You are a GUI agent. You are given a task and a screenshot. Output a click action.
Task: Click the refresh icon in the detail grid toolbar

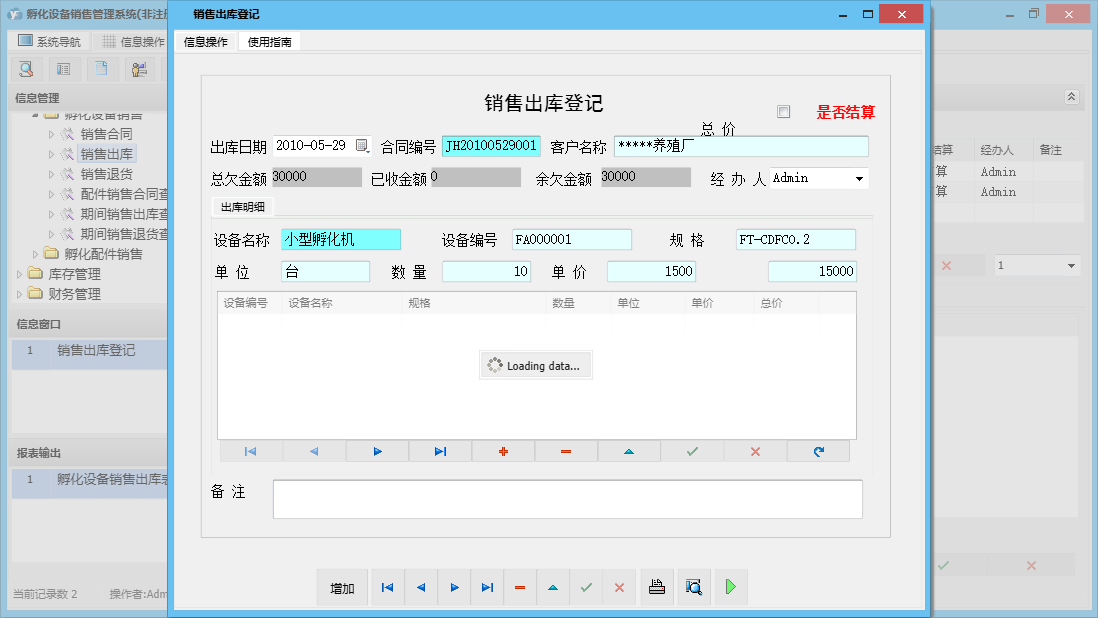click(818, 451)
